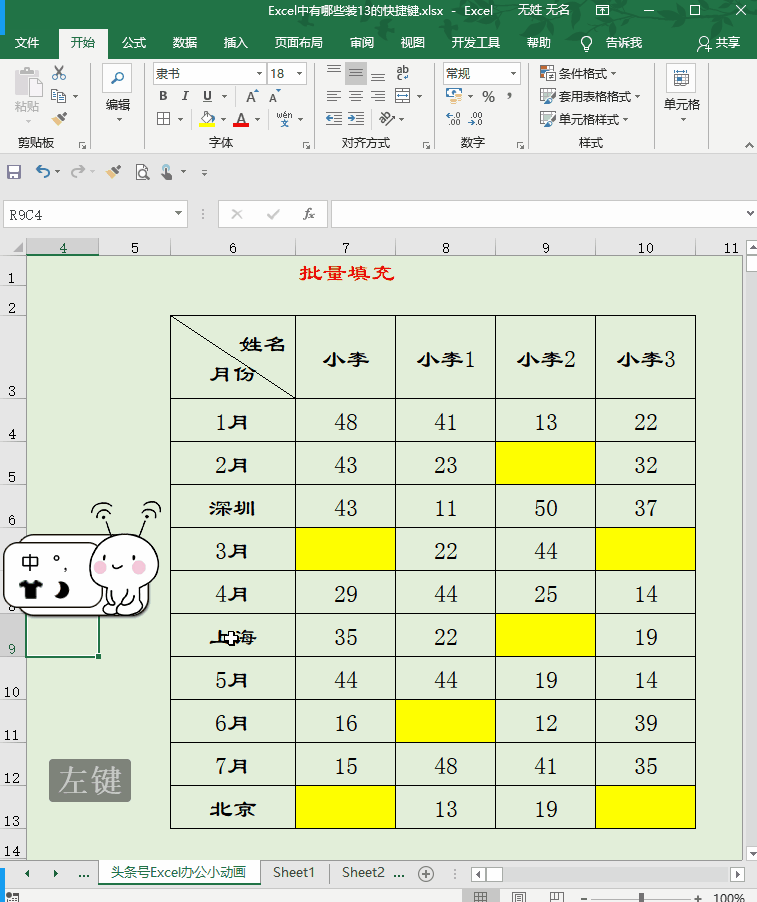Toggle Bold formatting
757x902 pixels.
[x=163, y=96]
